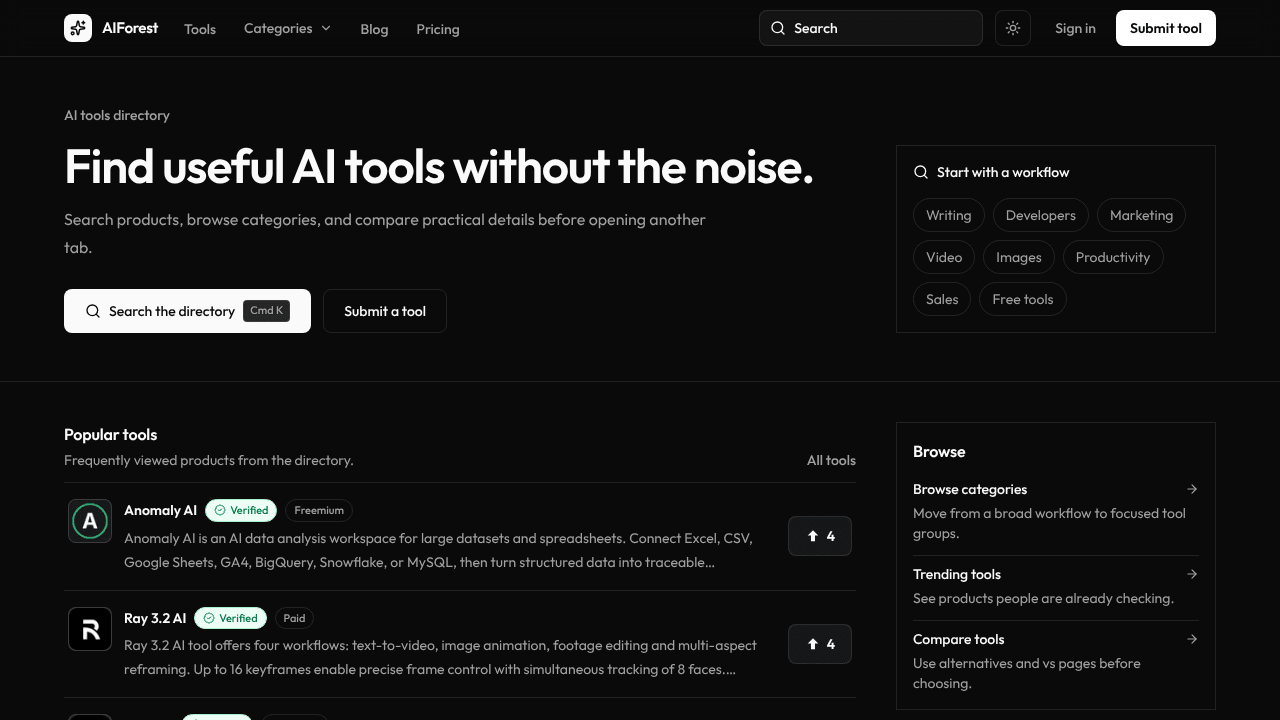
Task: Click the search icon beside Start with a workflow
Action: (921, 172)
